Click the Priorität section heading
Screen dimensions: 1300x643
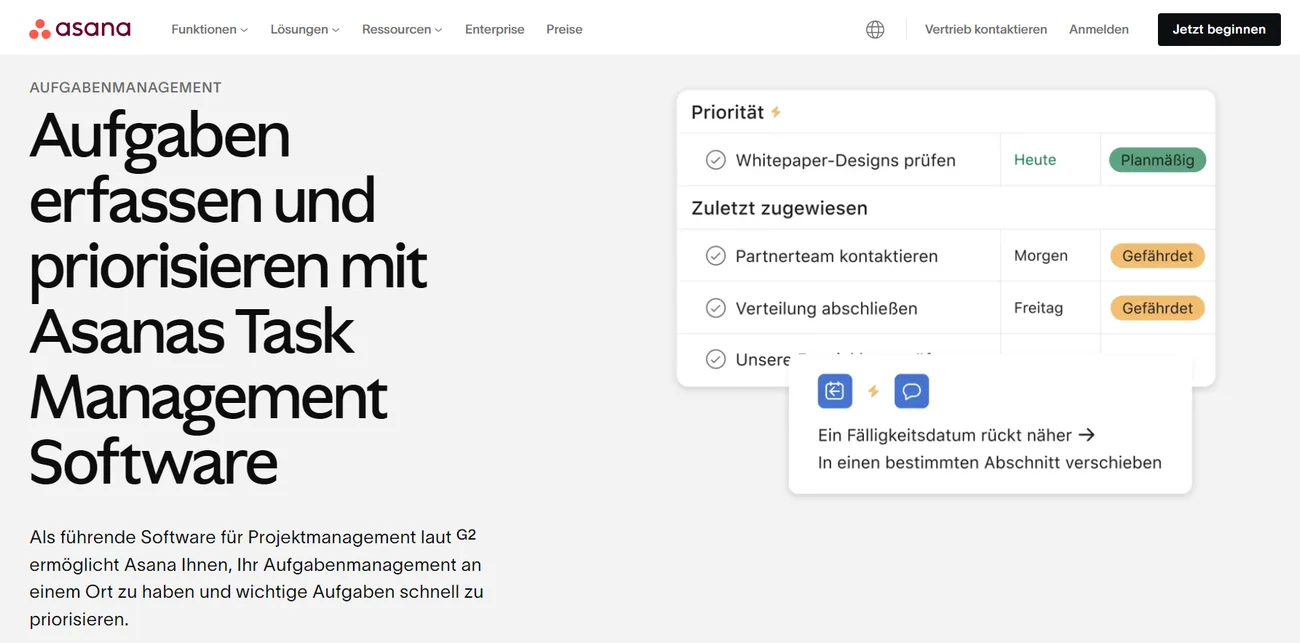click(x=727, y=112)
